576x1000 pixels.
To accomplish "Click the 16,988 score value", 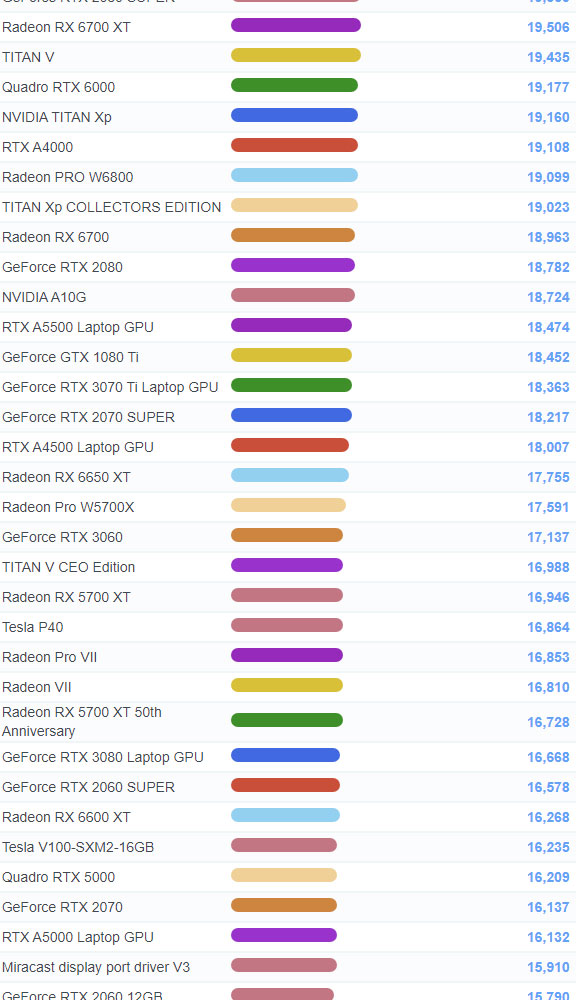I will point(548,567).
